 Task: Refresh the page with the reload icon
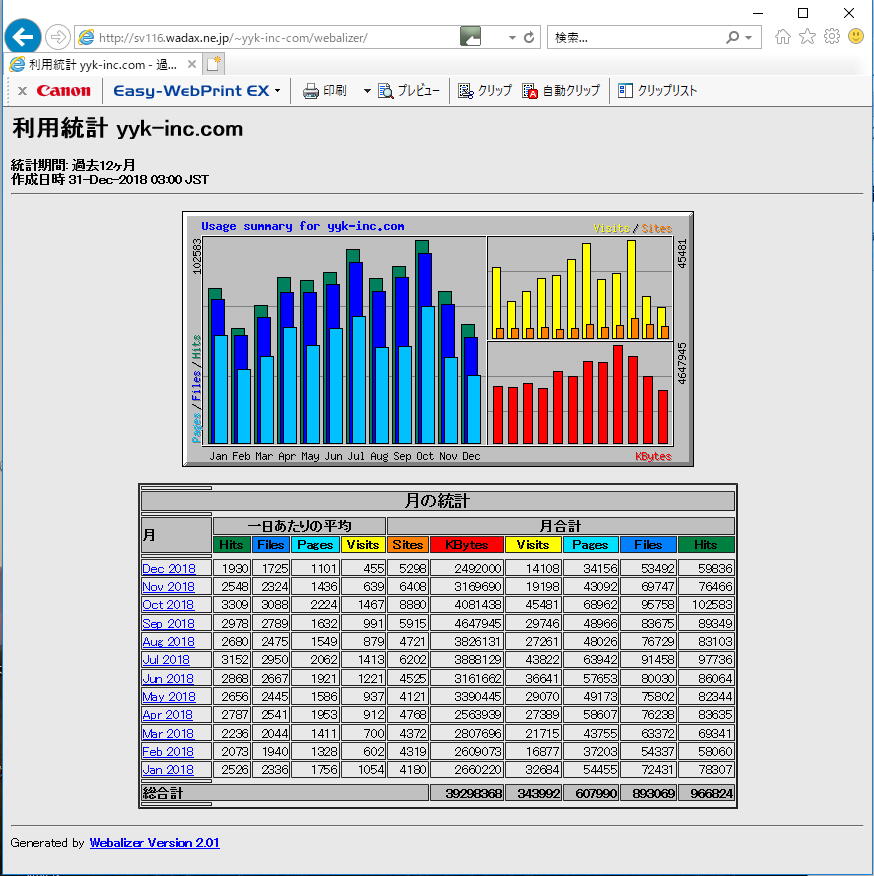529,37
